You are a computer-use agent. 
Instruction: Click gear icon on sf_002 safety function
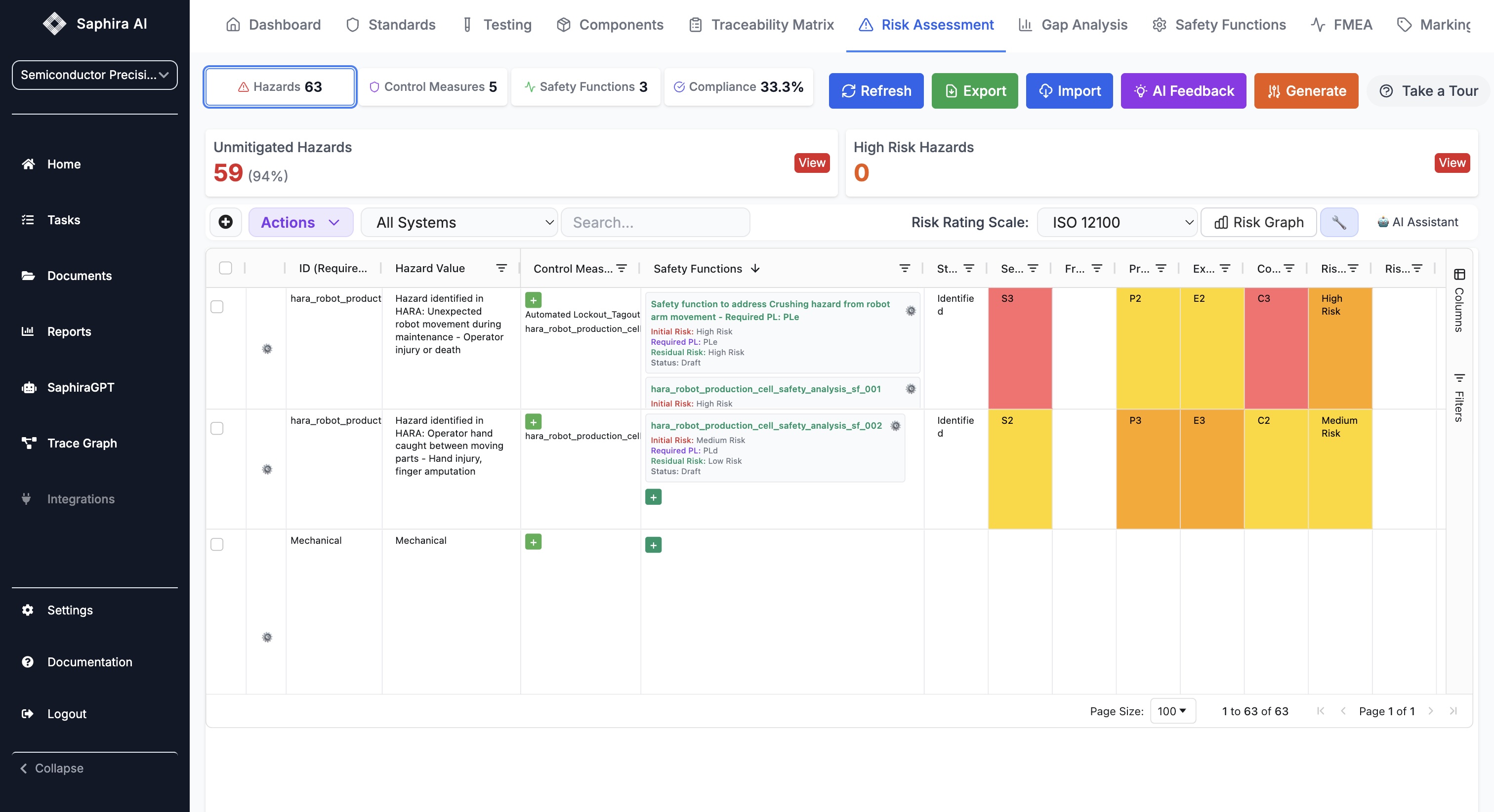pos(896,426)
